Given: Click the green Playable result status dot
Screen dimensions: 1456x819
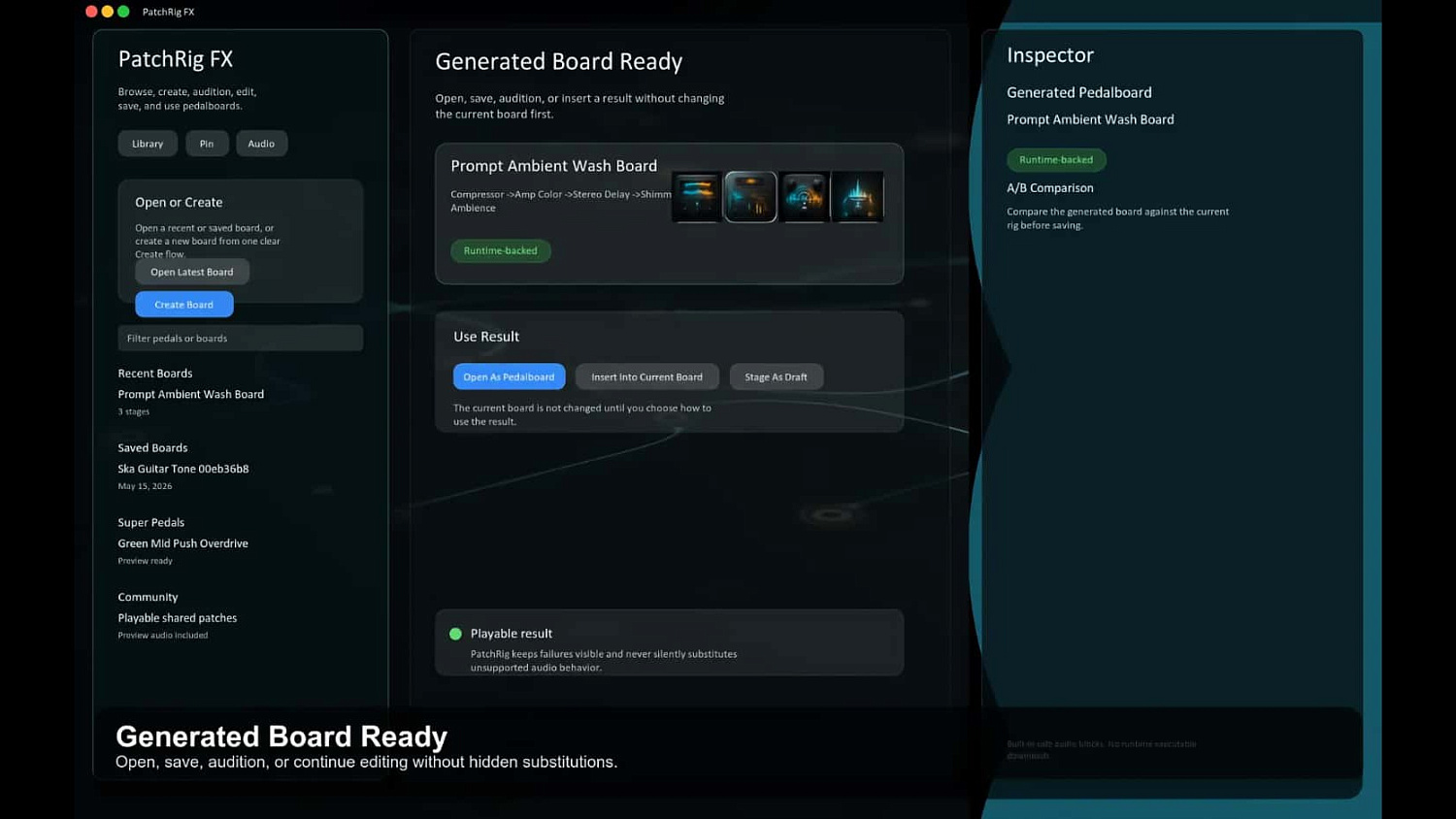Looking at the screenshot, I should [x=455, y=634].
